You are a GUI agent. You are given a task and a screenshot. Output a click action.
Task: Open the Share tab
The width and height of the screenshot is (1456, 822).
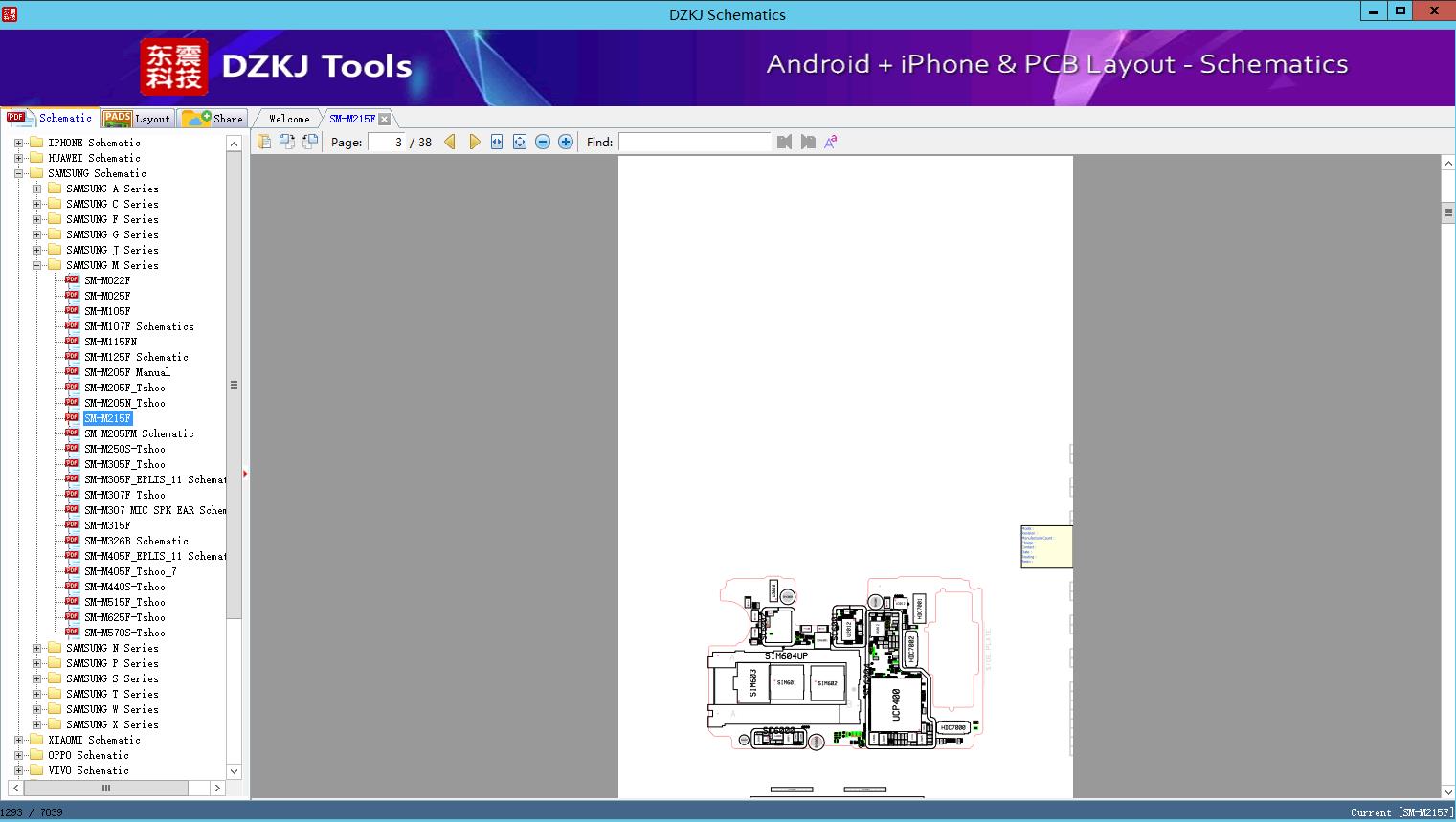(x=213, y=118)
